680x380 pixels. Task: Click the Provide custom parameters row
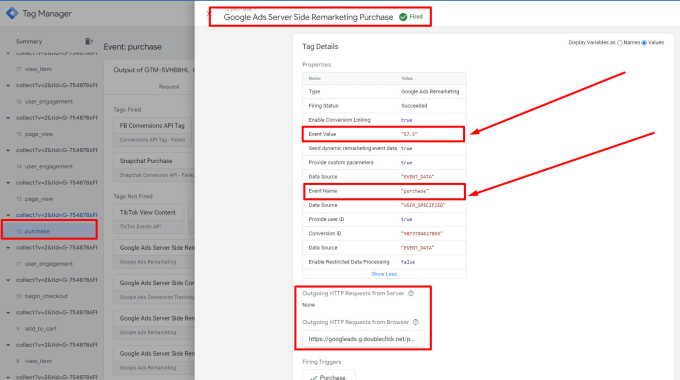(384, 163)
